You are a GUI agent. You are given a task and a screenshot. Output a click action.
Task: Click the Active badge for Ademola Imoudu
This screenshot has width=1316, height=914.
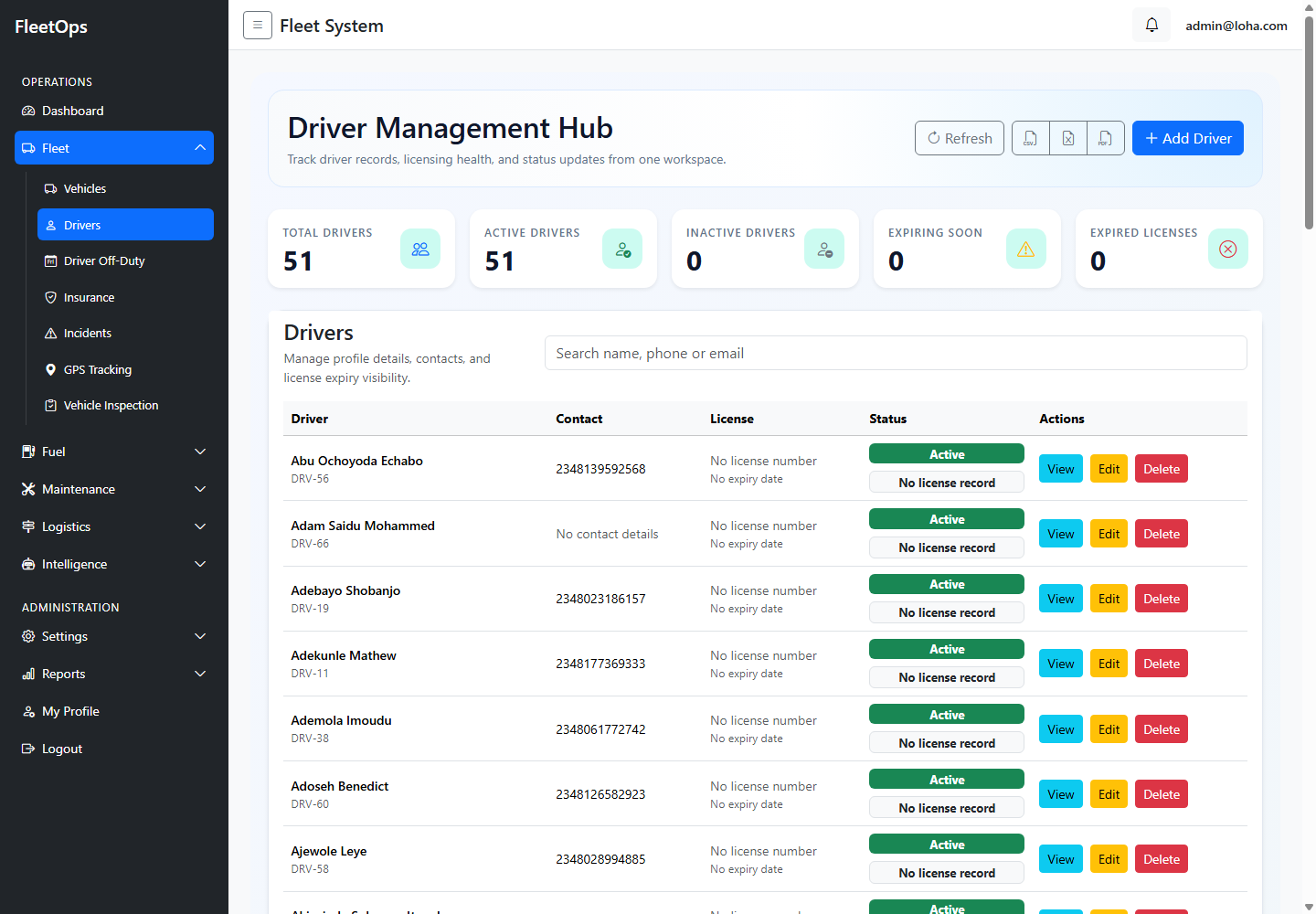[947, 714]
